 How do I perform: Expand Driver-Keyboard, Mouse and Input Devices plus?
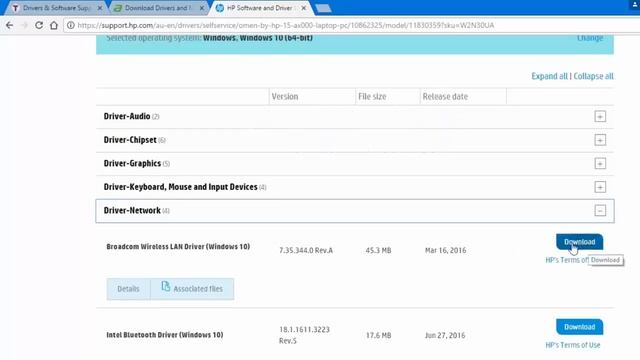[600, 187]
